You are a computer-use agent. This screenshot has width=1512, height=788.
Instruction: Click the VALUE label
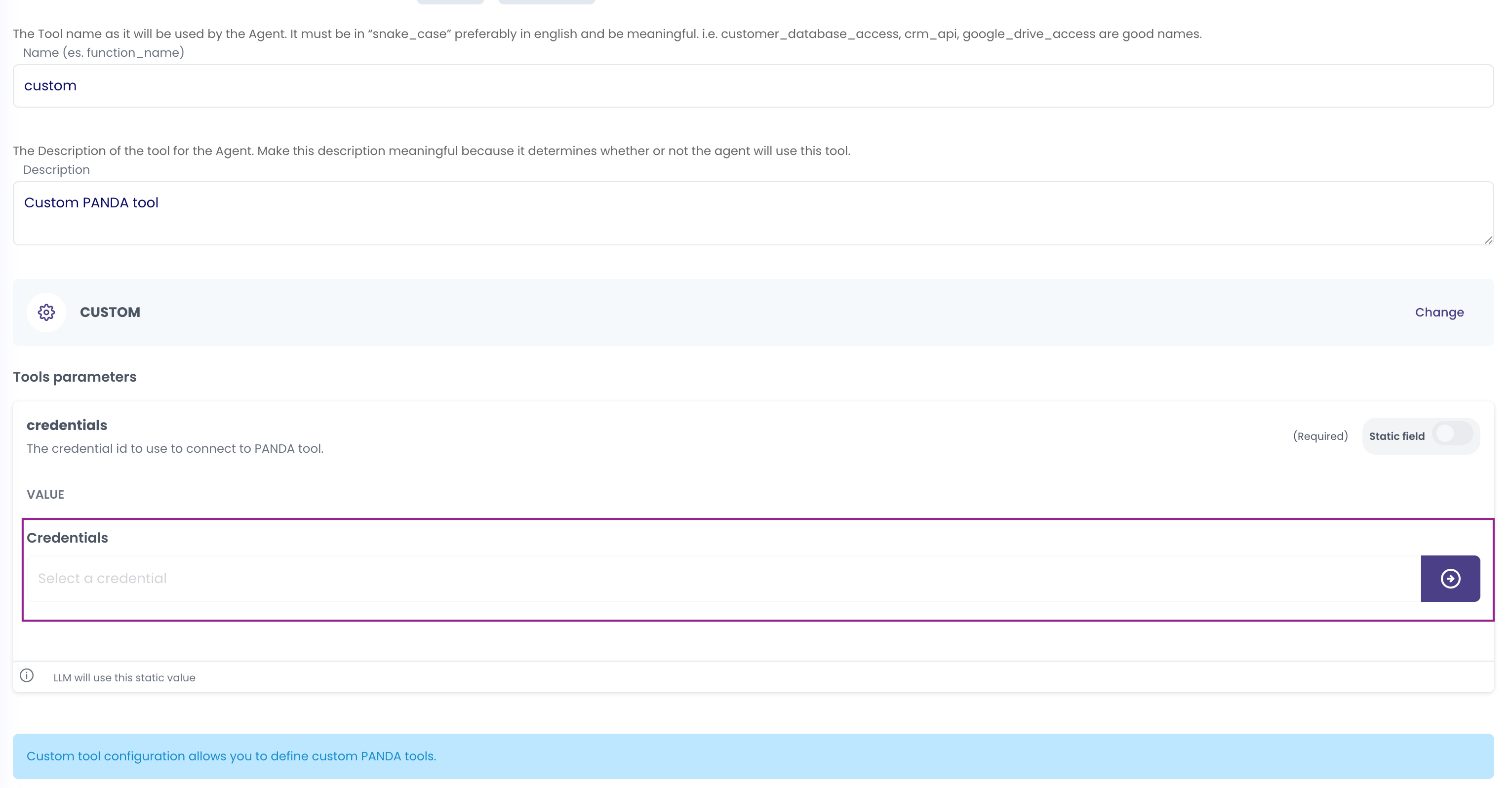pos(45,494)
